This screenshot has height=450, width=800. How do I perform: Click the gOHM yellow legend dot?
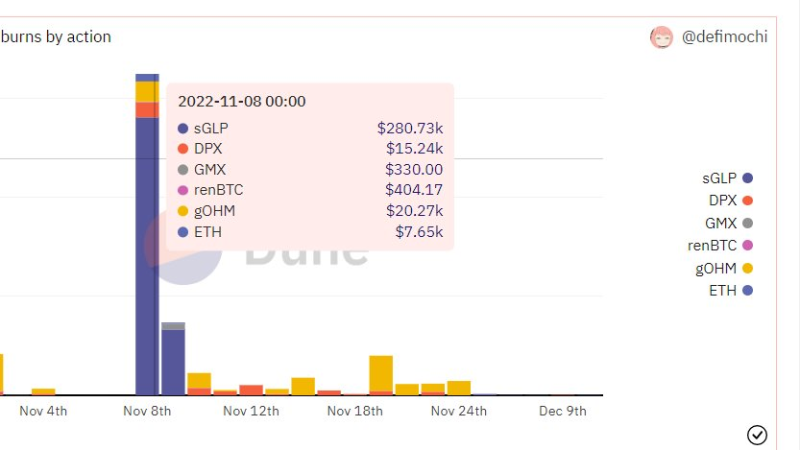747,268
